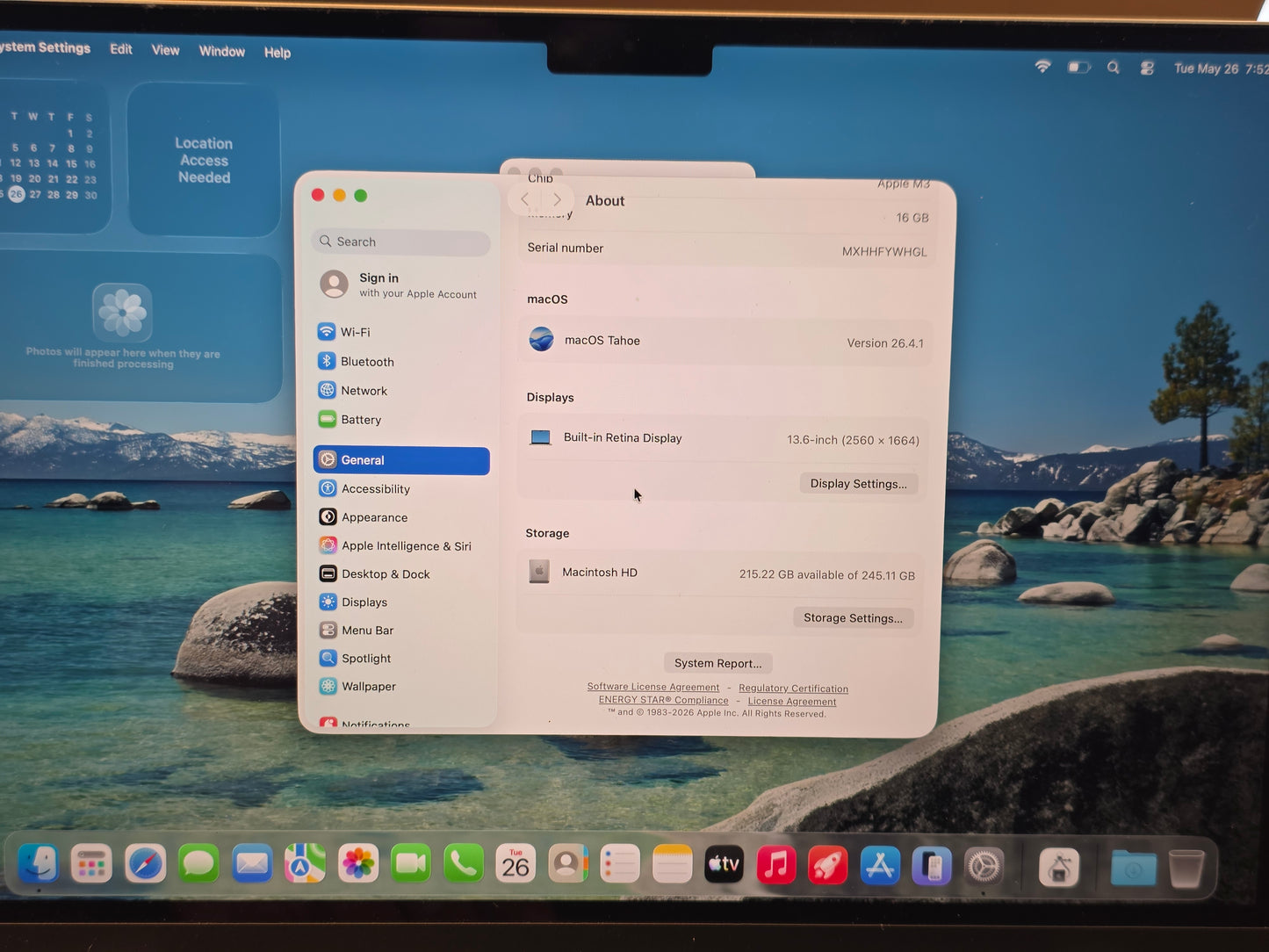1269x952 pixels.
Task: Open the ENERGY STAR Compliance link
Action: 664,700
